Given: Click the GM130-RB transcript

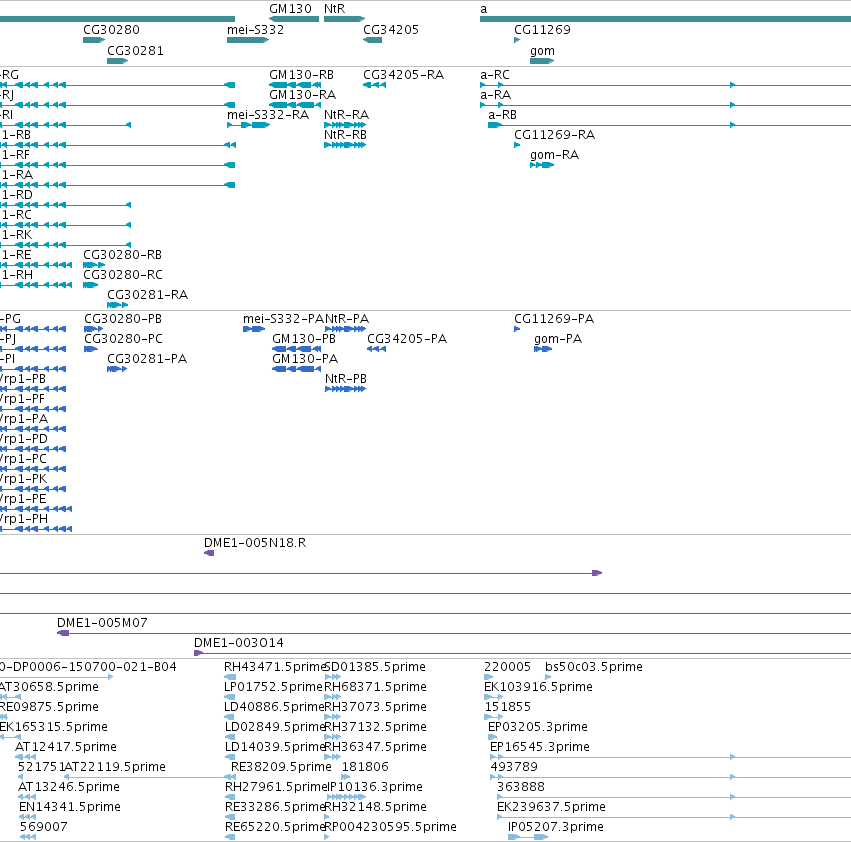Looking at the screenshot, I should coord(295,85).
